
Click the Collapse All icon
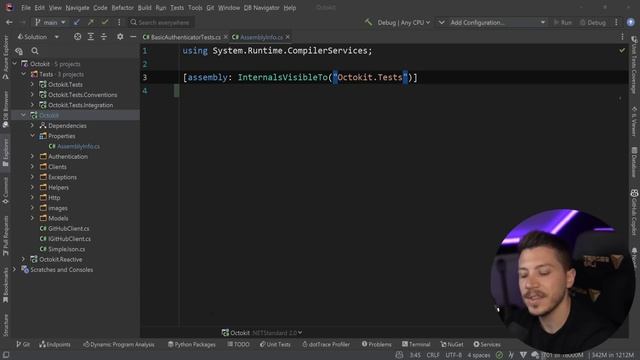(104, 37)
